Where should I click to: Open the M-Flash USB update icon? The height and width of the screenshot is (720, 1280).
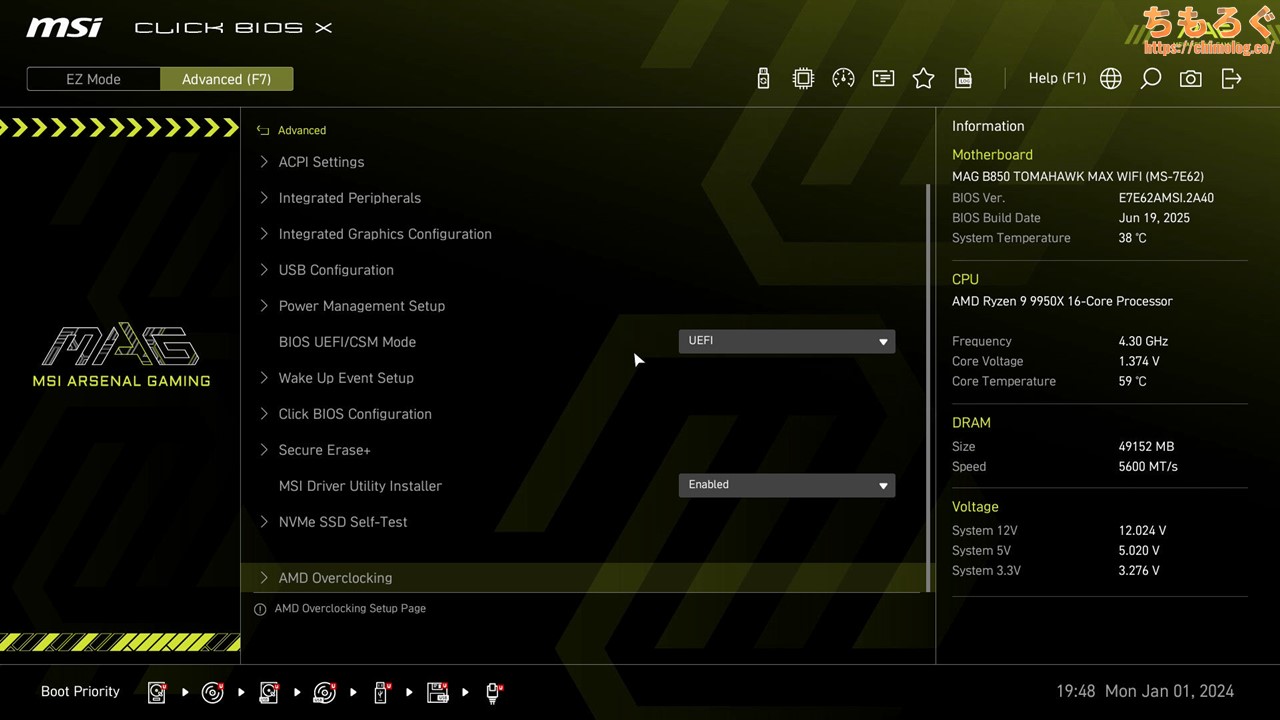763,79
